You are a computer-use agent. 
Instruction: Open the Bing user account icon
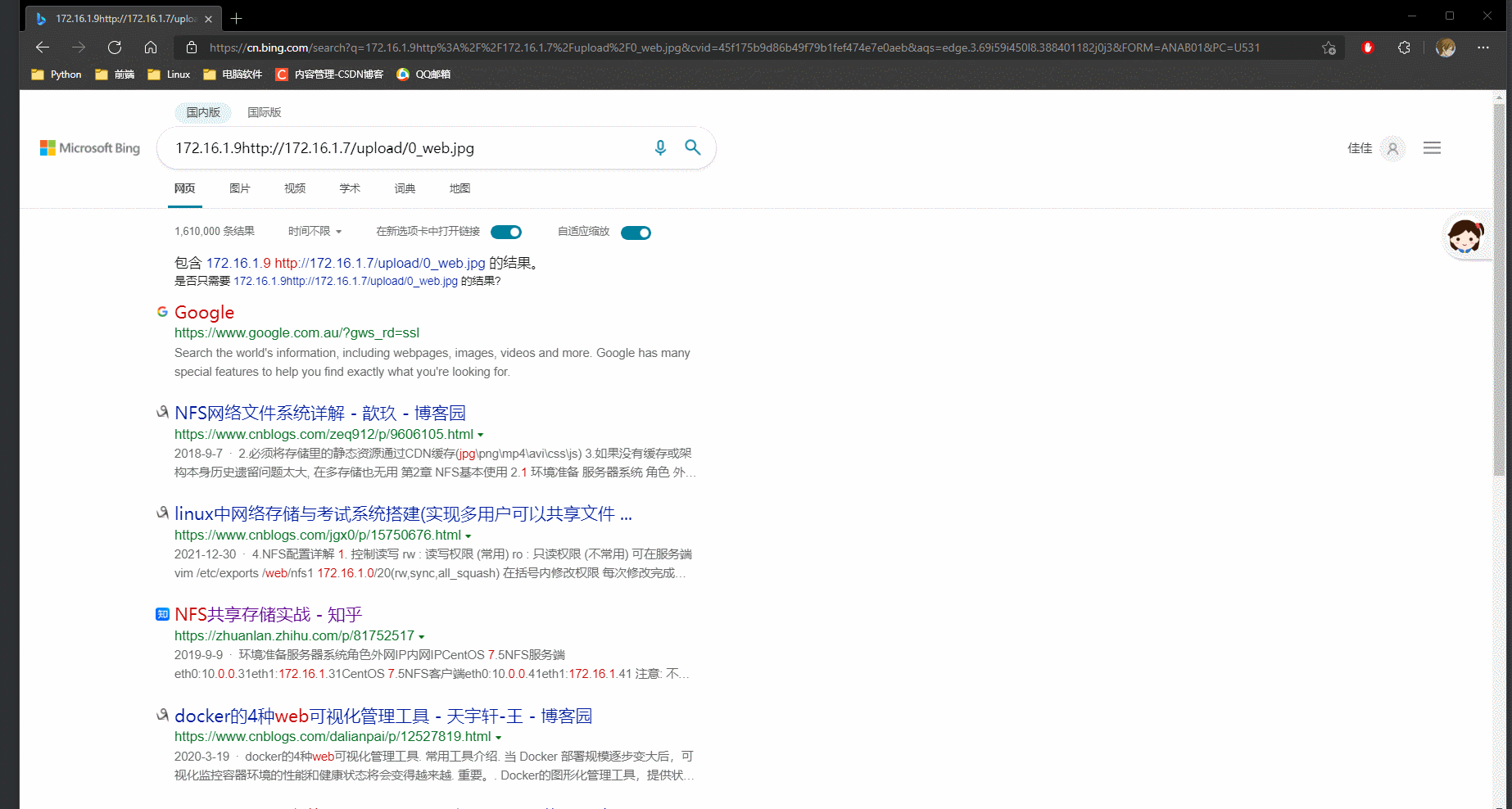click(1392, 148)
